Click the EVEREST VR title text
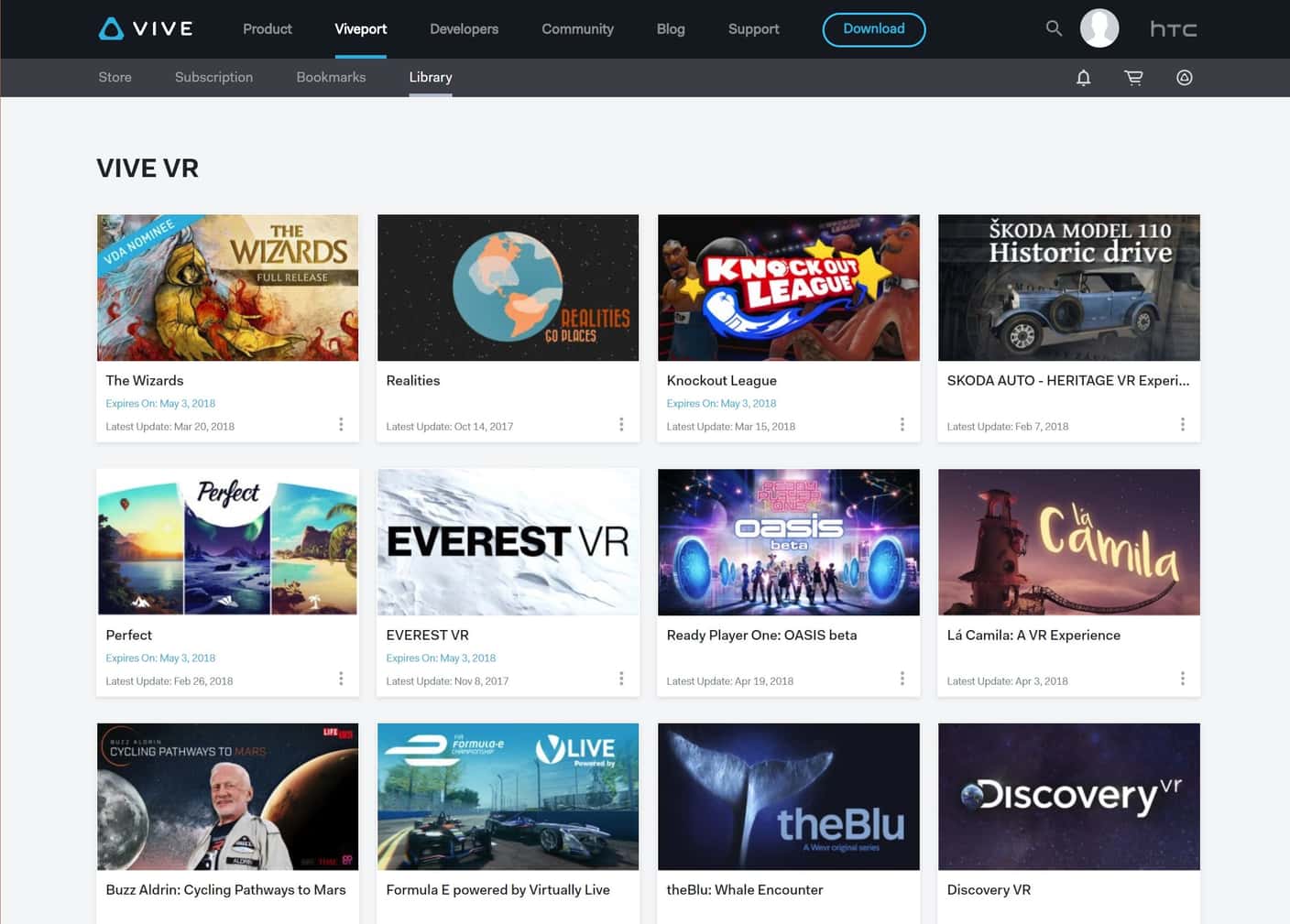 pos(428,636)
